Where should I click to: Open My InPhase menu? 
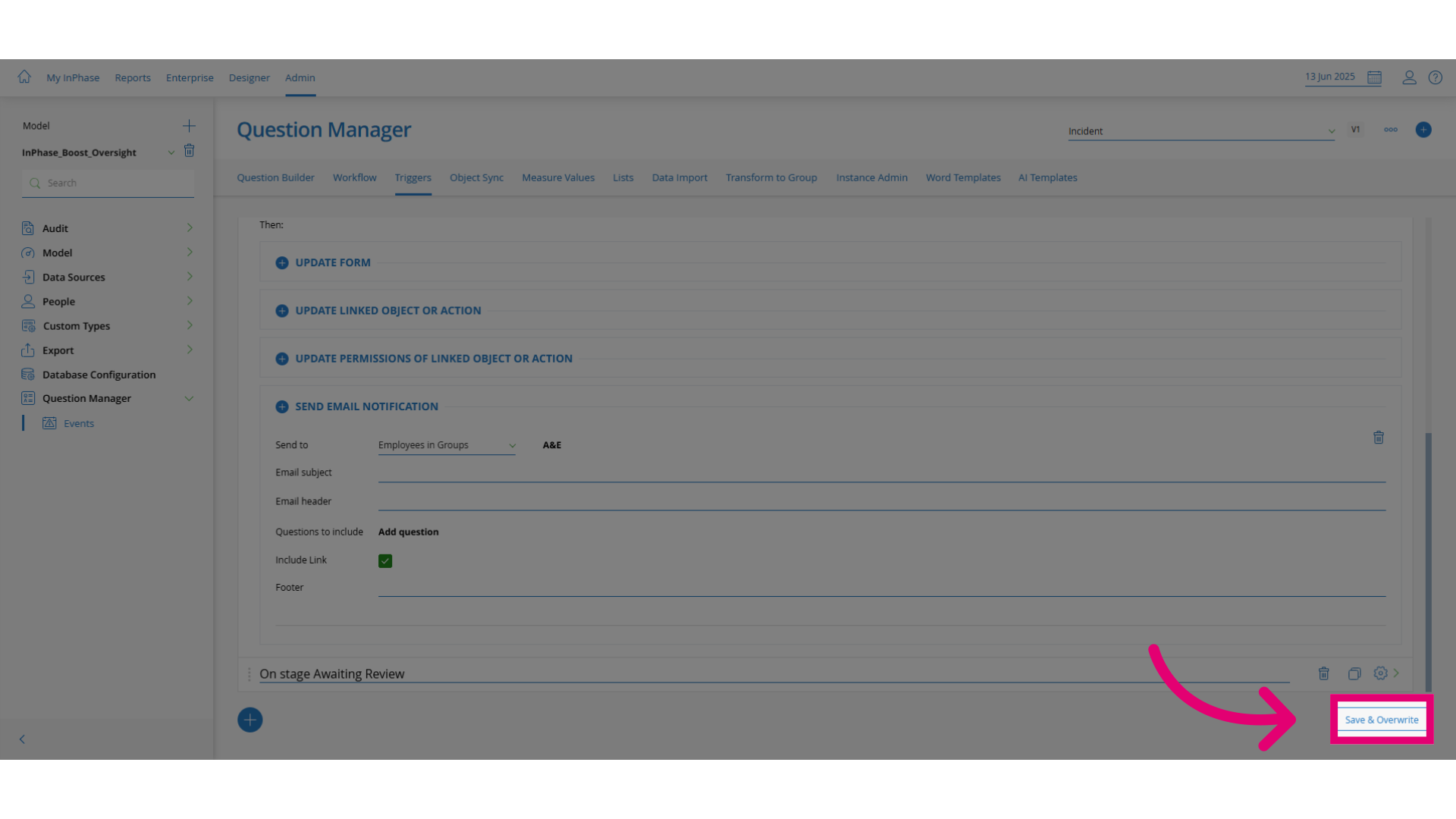coord(73,77)
